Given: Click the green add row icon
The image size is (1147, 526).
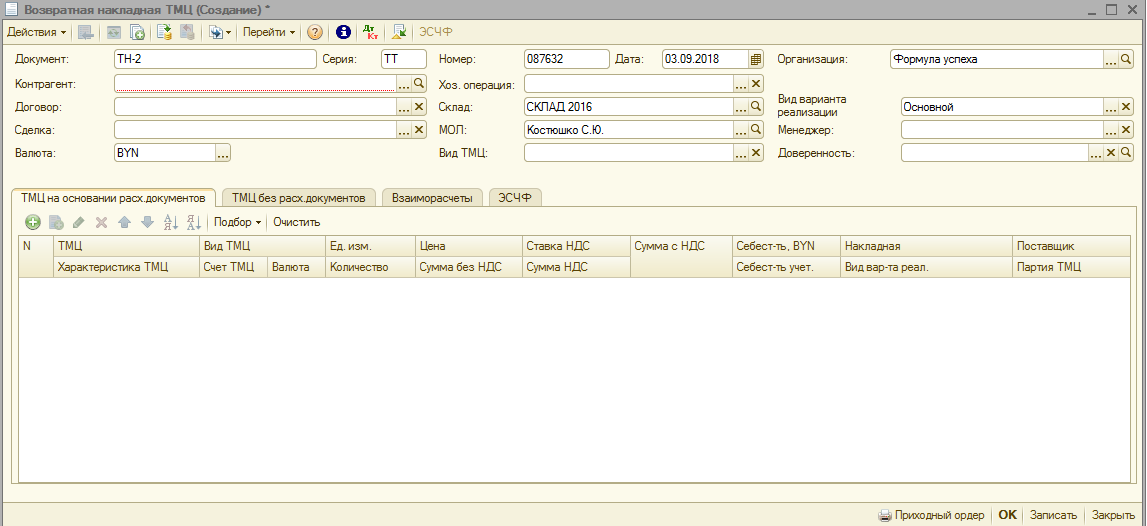Looking at the screenshot, I should tap(32, 222).
